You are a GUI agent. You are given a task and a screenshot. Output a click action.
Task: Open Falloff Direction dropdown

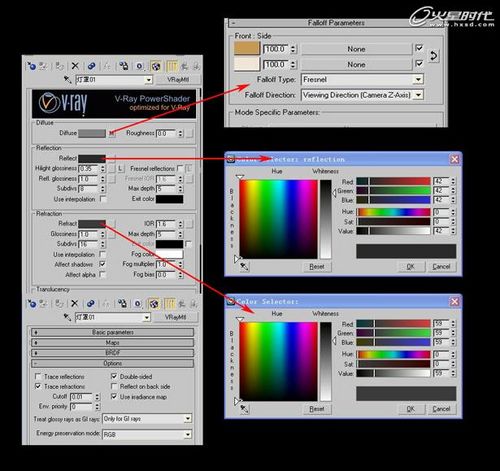(418, 95)
